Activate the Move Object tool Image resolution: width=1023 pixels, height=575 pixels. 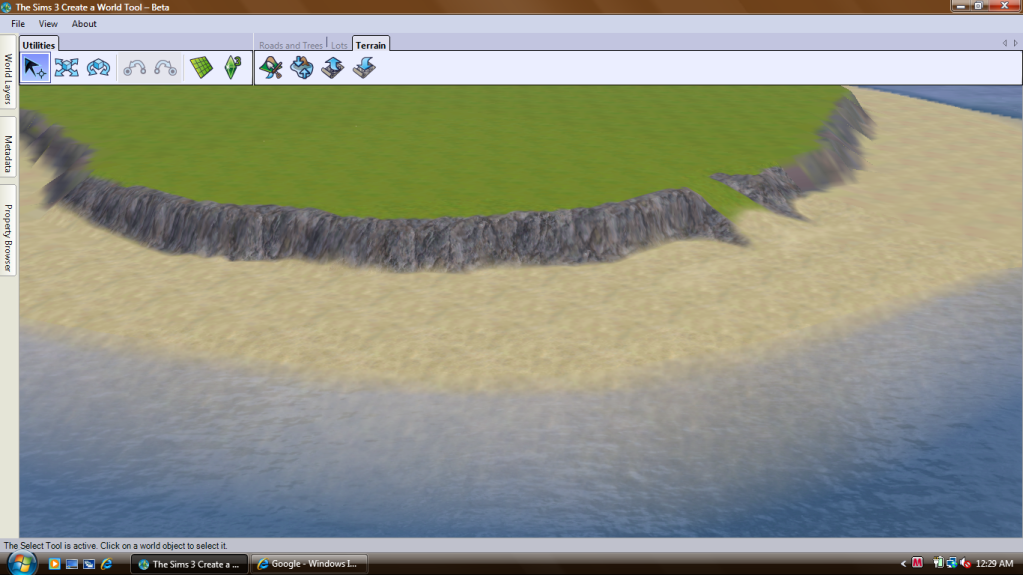(67, 67)
